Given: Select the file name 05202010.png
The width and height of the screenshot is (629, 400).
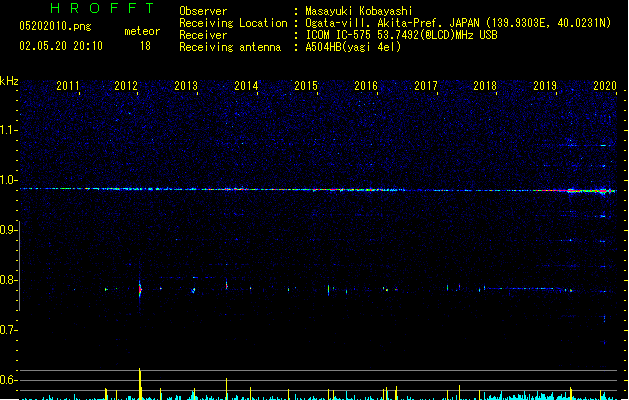Looking at the screenshot, I should [55, 26].
